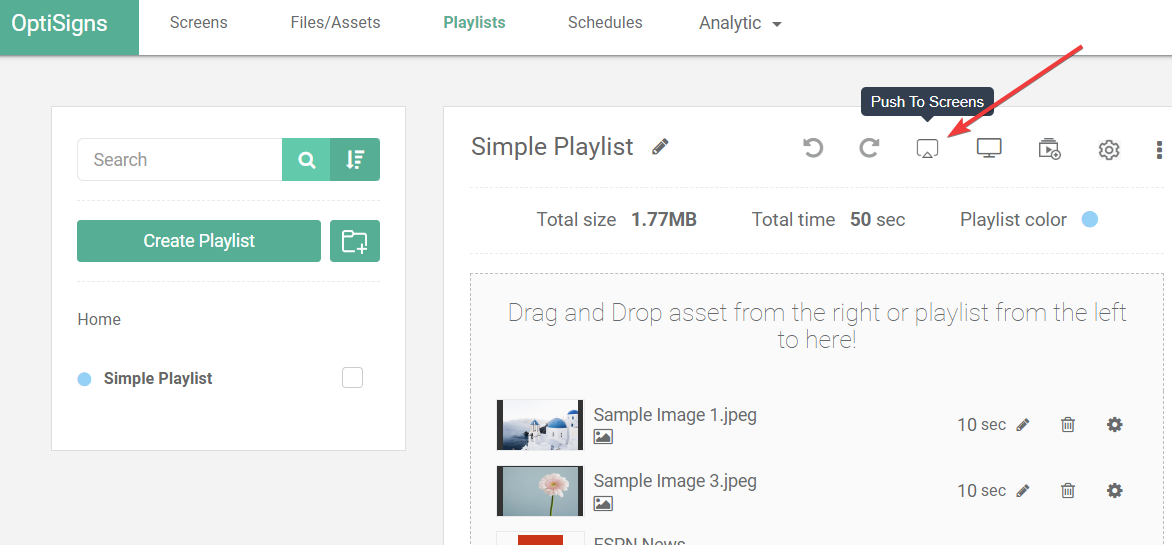Viewport: 1172px width, 545px height.
Task: Click the Sample Image 1.jpeg thumbnail
Action: pyautogui.click(x=540, y=425)
